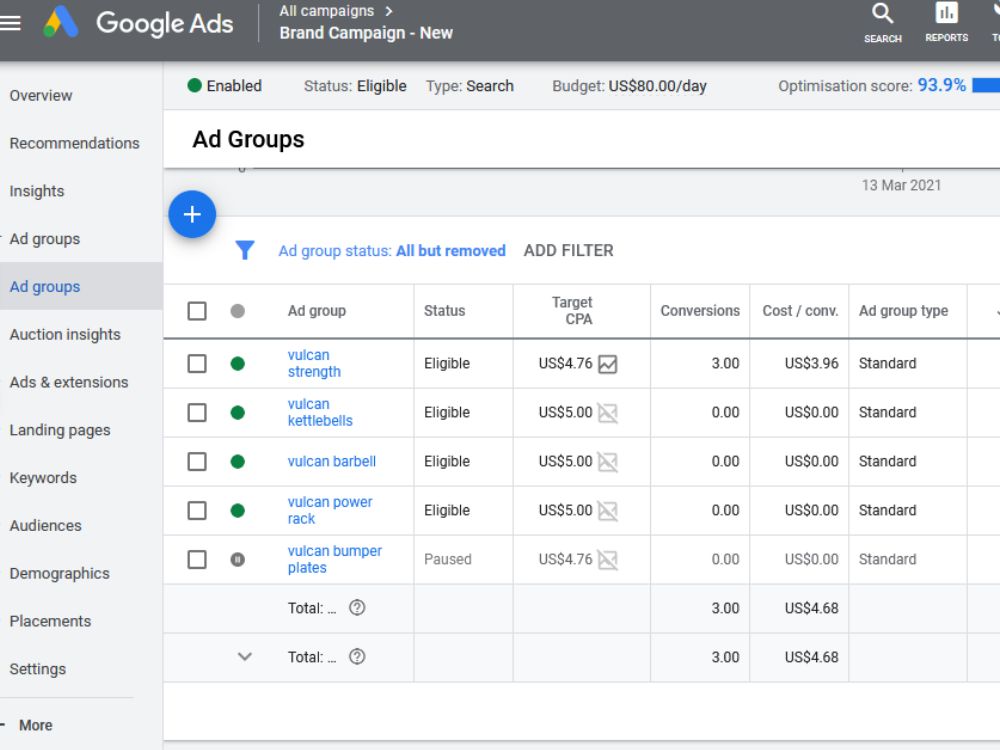Sort by Cost / conv. column header
Viewport: 1000px width, 750px height.
[x=800, y=311]
